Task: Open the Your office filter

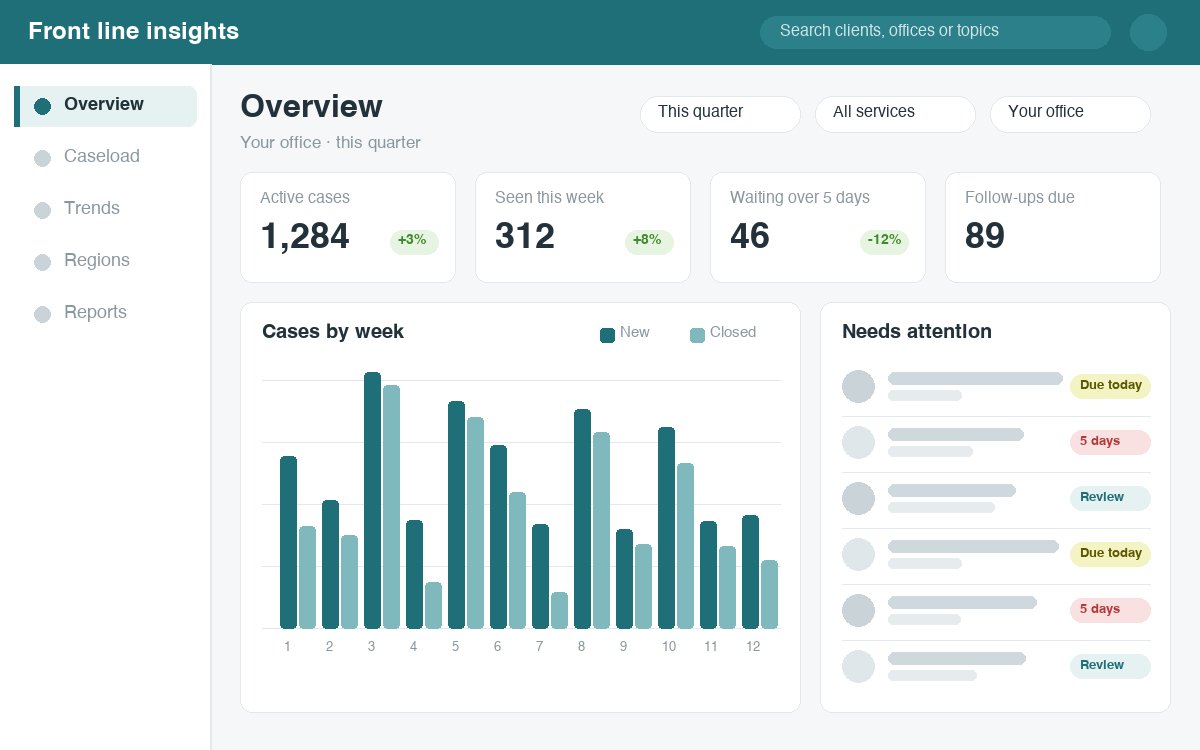Action: tap(1070, 114)
